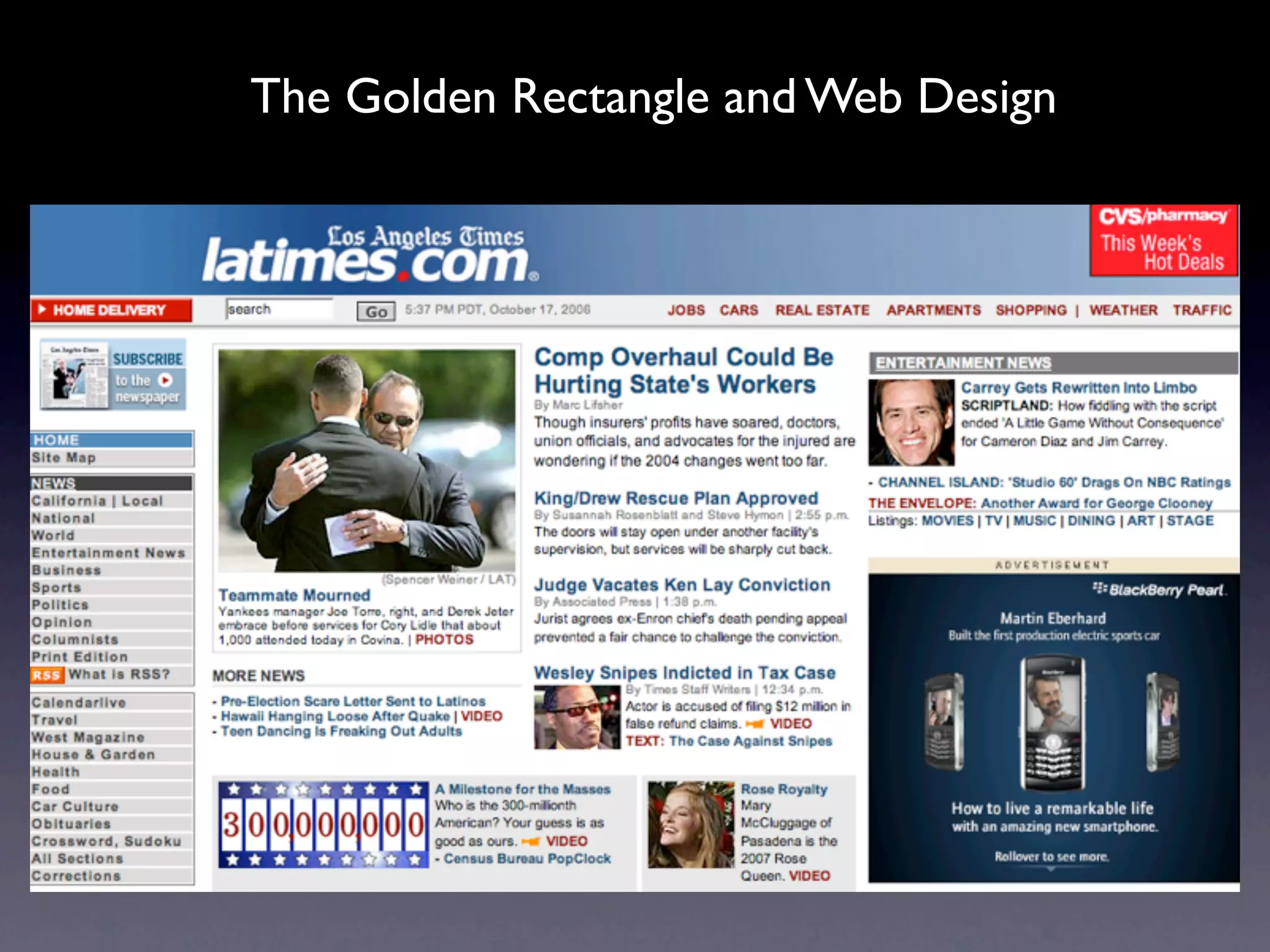
Task: Read Pre-Election Scare Letter Sent to Latinos
Action: (x=353, y=702)
